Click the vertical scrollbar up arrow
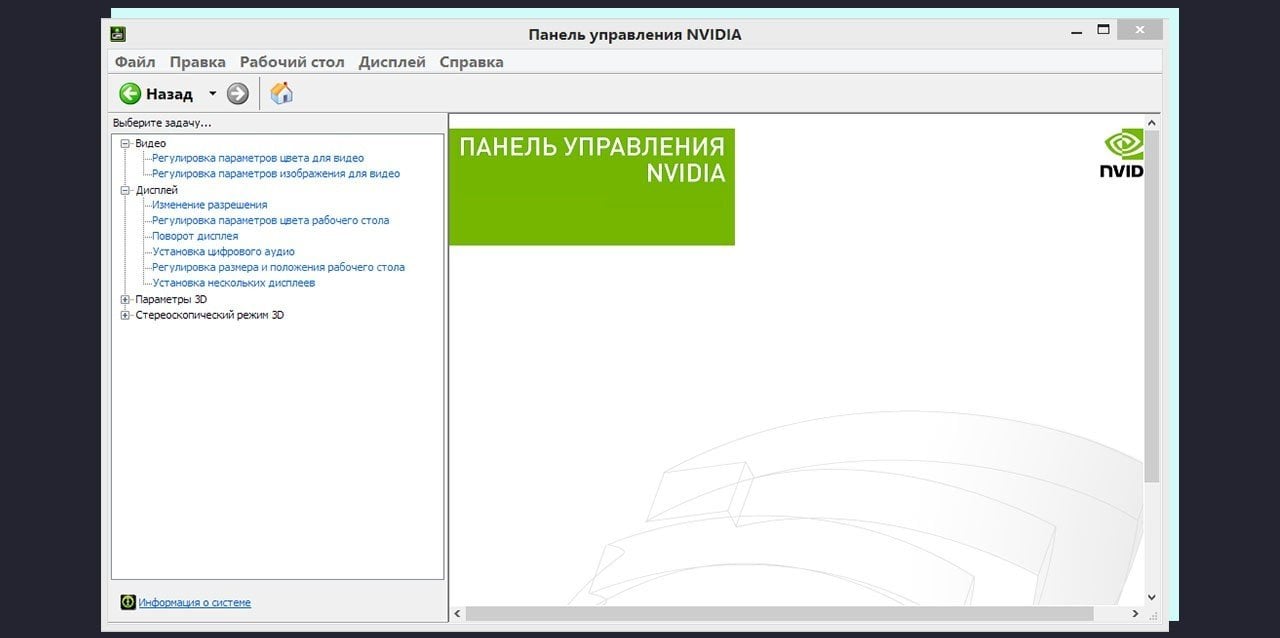Image resolution: width=1280 pixels, height=638 pixels. point(1152,123)
